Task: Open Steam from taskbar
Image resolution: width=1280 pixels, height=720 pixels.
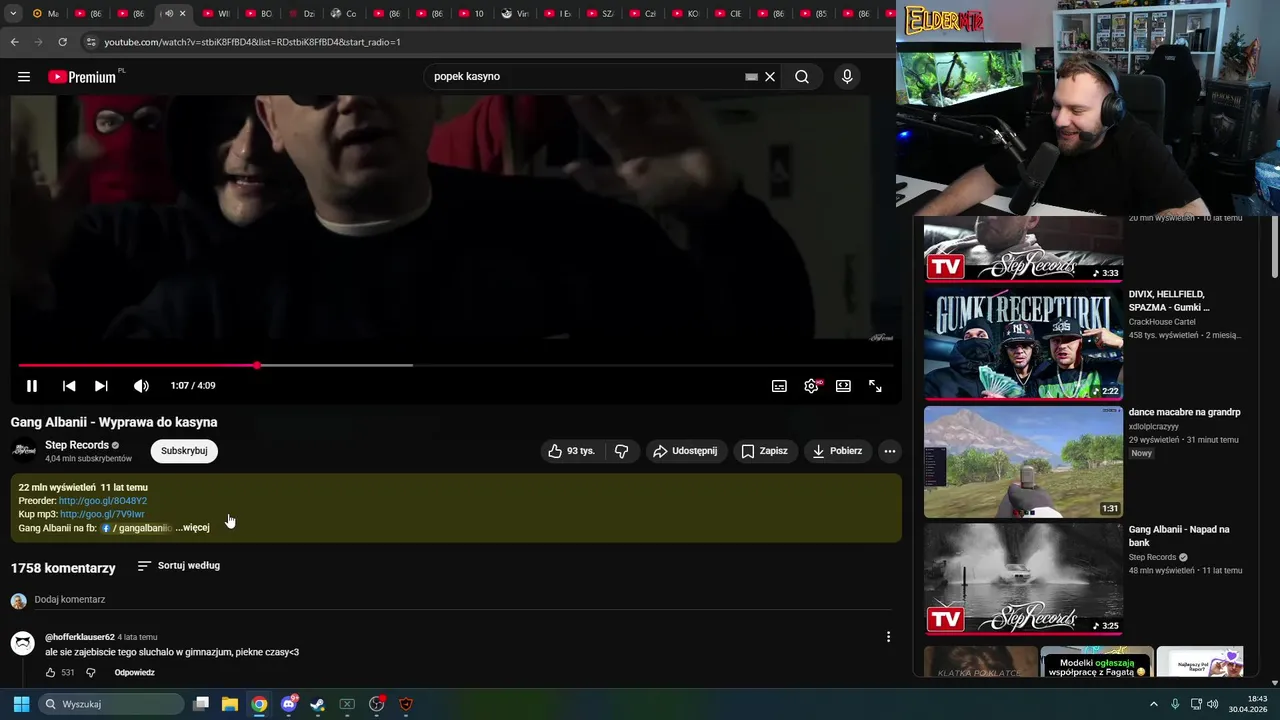Action: coord(318,704)
